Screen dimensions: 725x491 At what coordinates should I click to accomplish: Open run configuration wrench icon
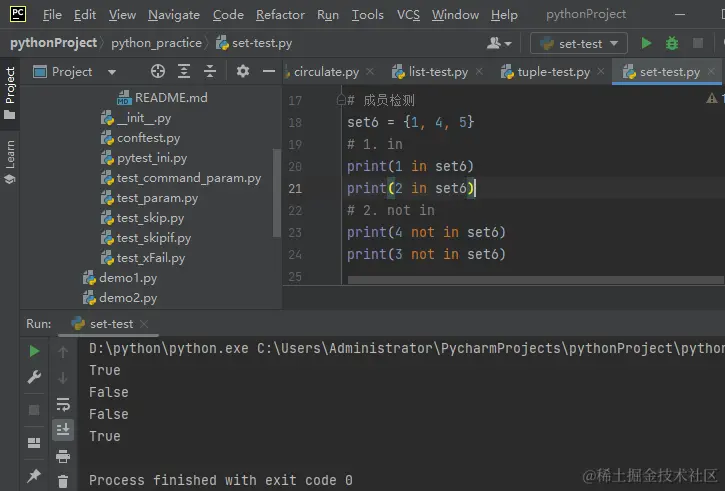(34, 377)
